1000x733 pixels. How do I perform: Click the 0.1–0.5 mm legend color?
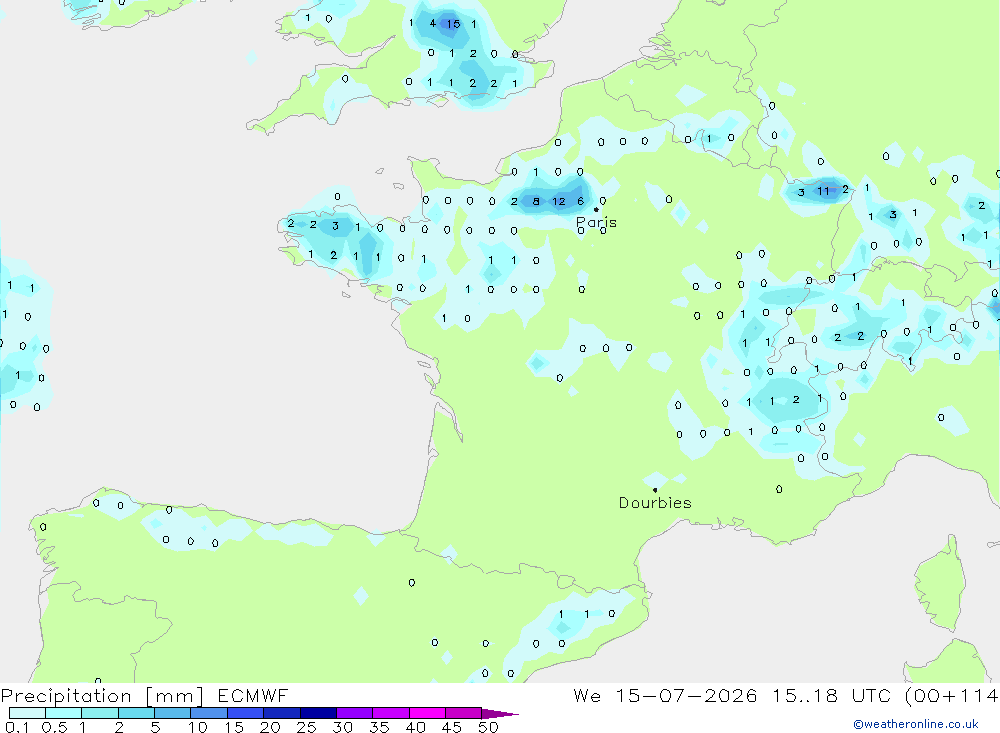pyautogui.click(x=27, y=713)
